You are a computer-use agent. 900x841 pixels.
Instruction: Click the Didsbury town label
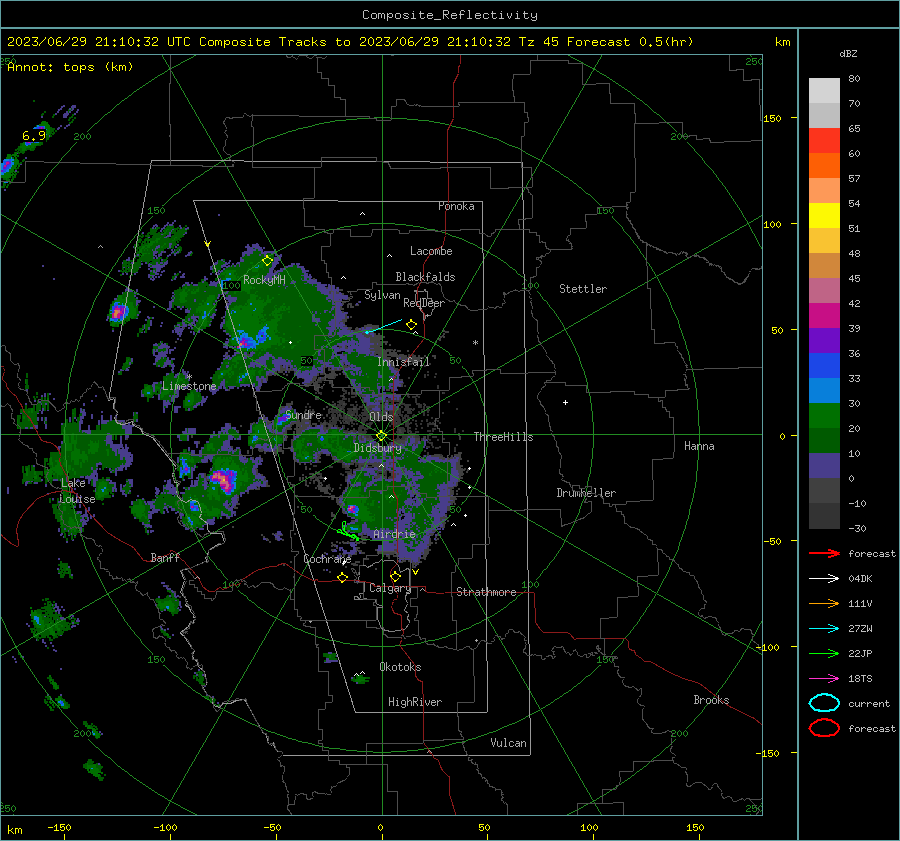coord(377,448)
